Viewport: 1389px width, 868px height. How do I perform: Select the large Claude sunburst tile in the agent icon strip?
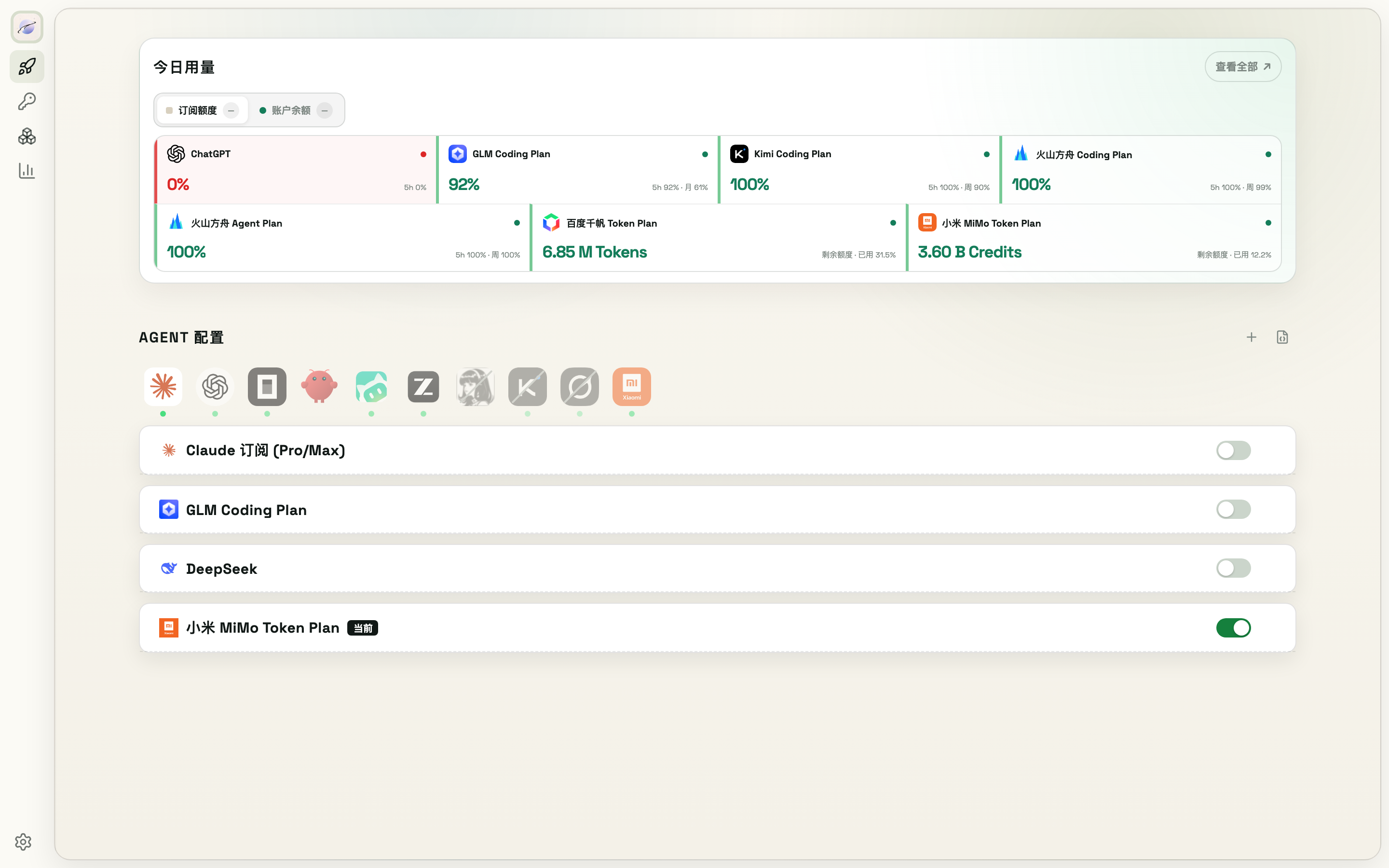click(163, 386)
